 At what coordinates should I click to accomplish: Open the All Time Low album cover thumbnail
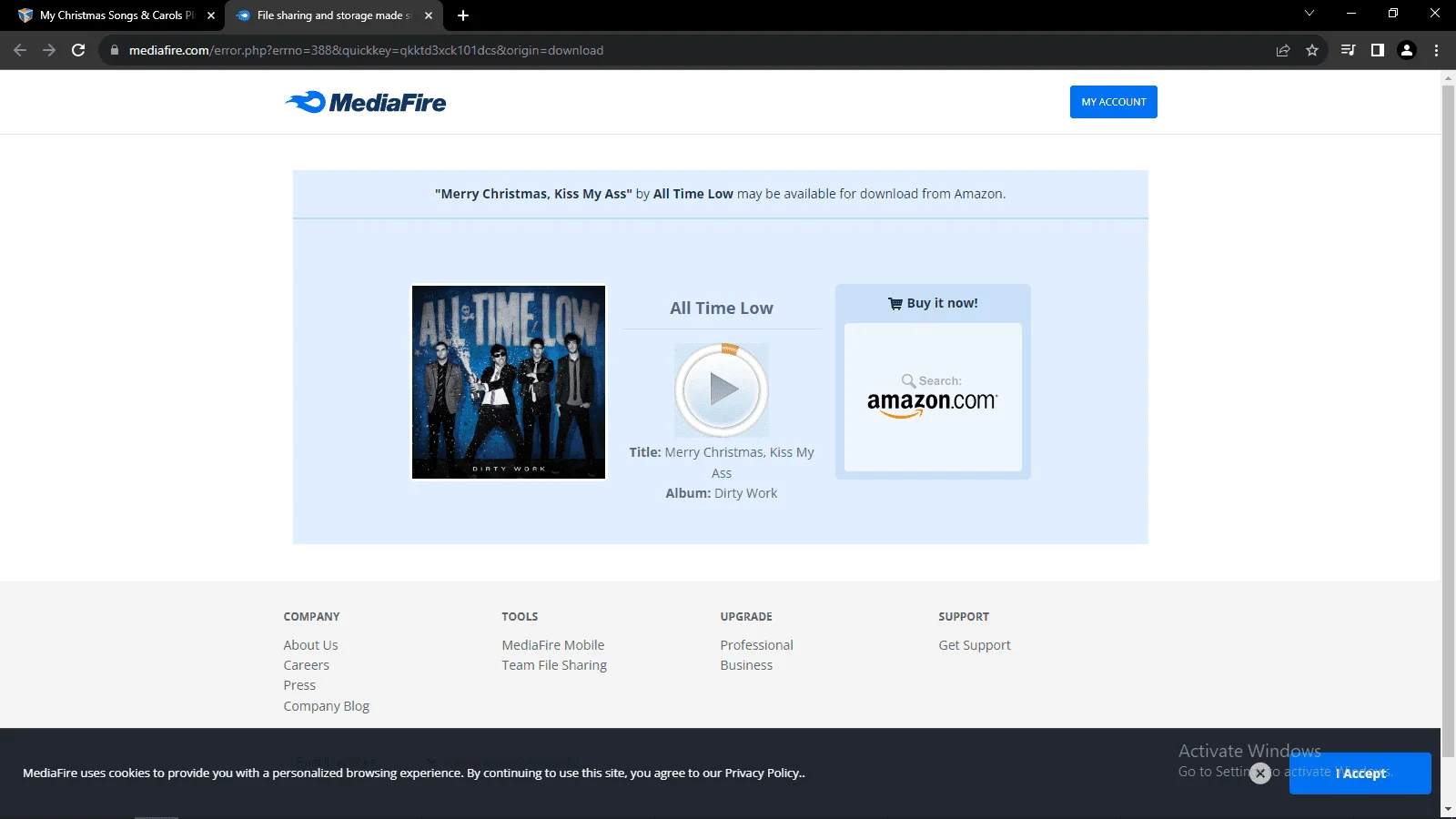509,382
